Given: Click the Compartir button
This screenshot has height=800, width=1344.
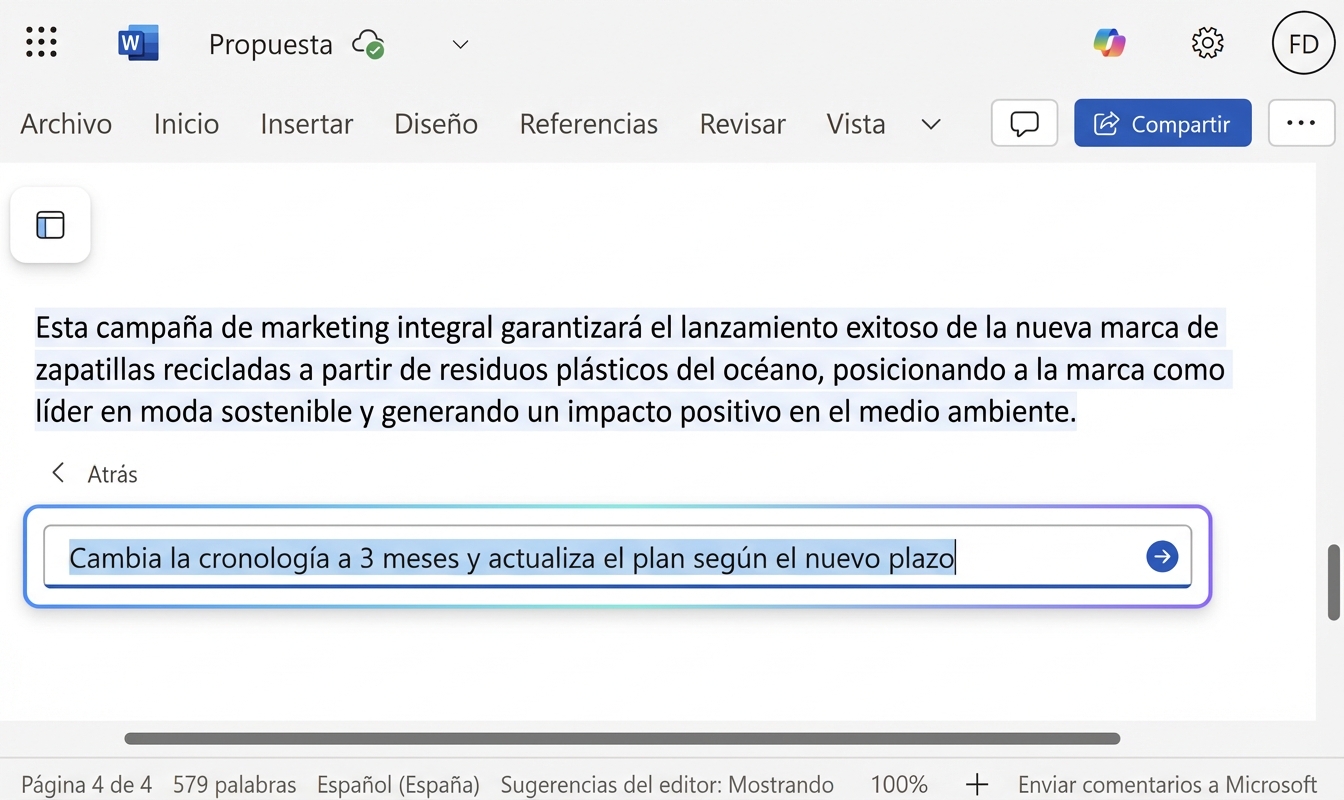Looking at the screenshot, I should [x=1162, y=123].
